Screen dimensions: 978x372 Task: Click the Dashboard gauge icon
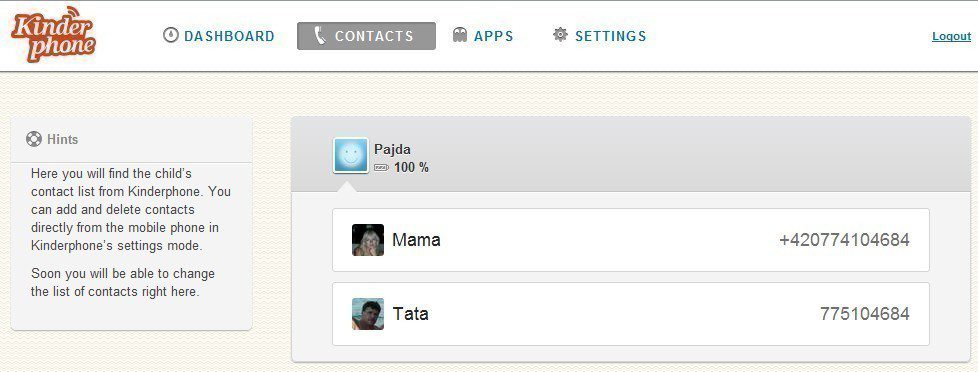click(170, 35)
